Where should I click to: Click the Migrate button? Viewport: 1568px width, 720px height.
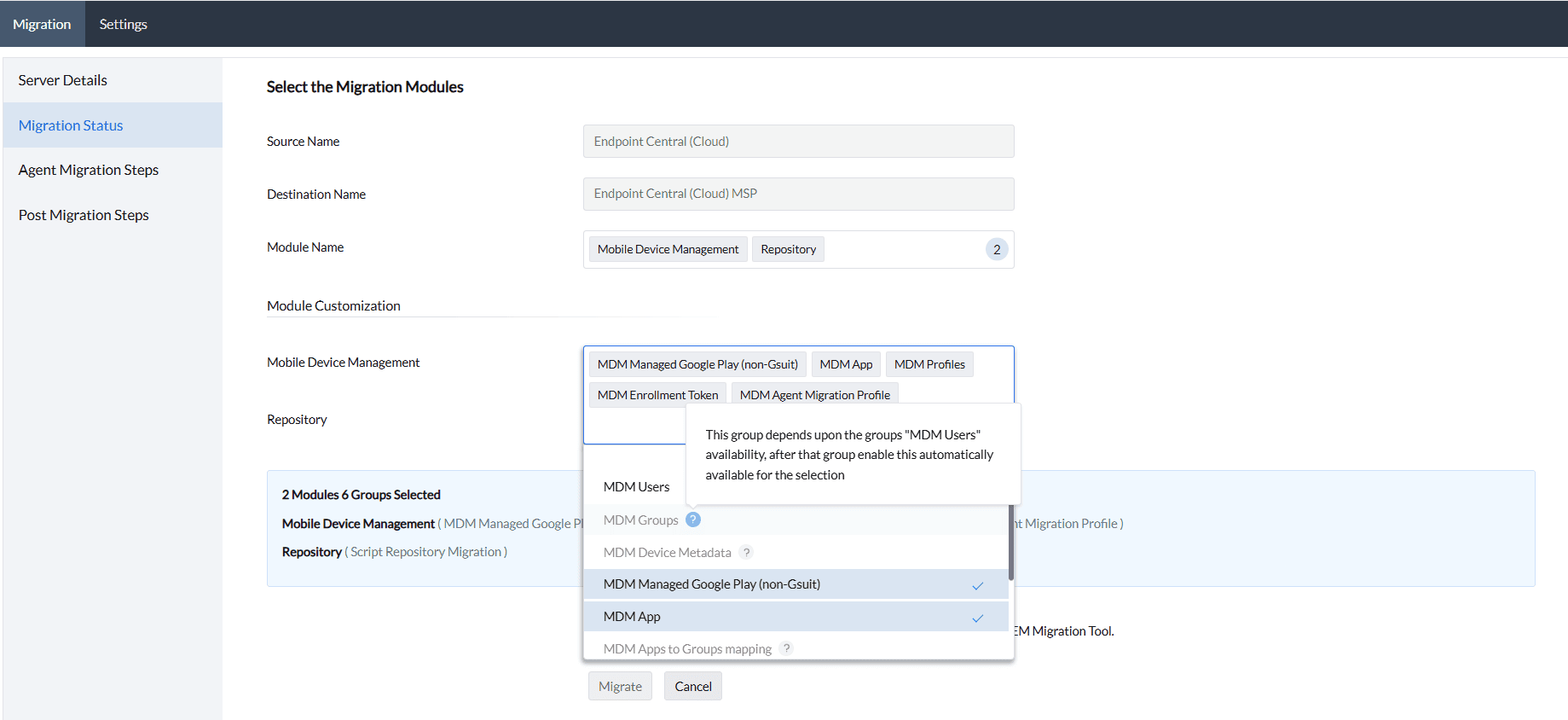(x=620, y=686)
